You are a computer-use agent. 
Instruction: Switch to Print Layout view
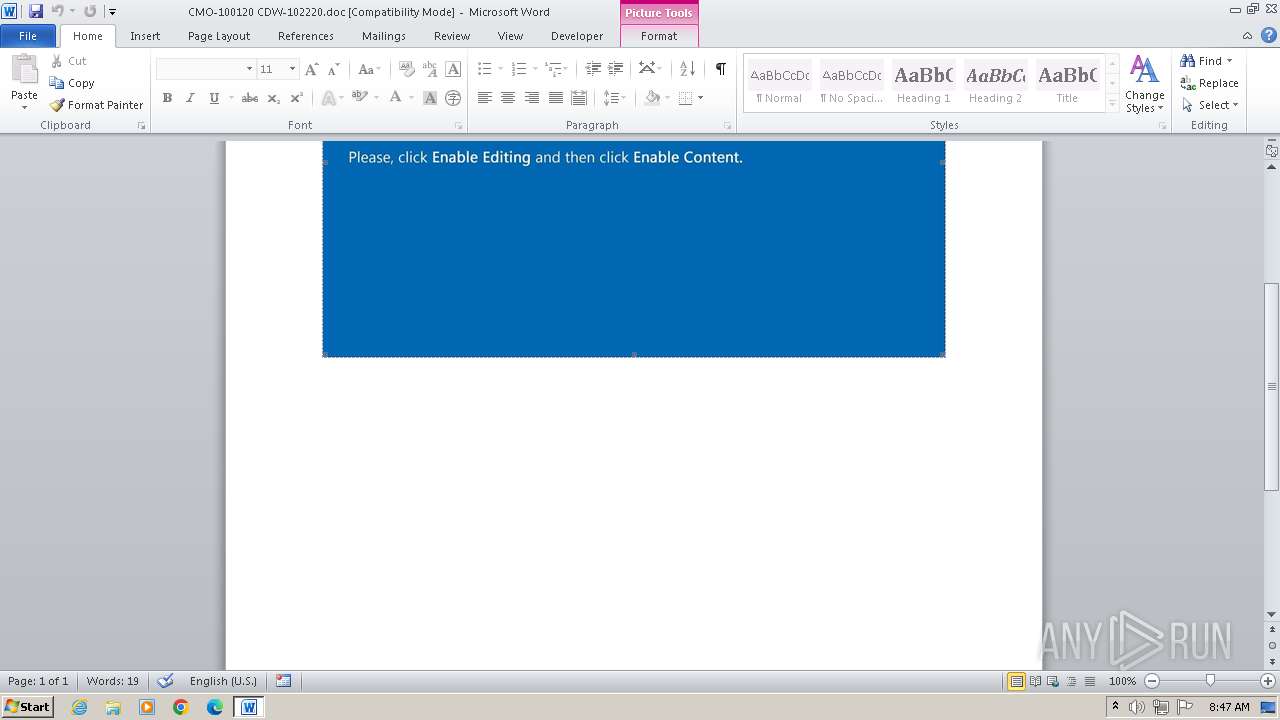1017,681
